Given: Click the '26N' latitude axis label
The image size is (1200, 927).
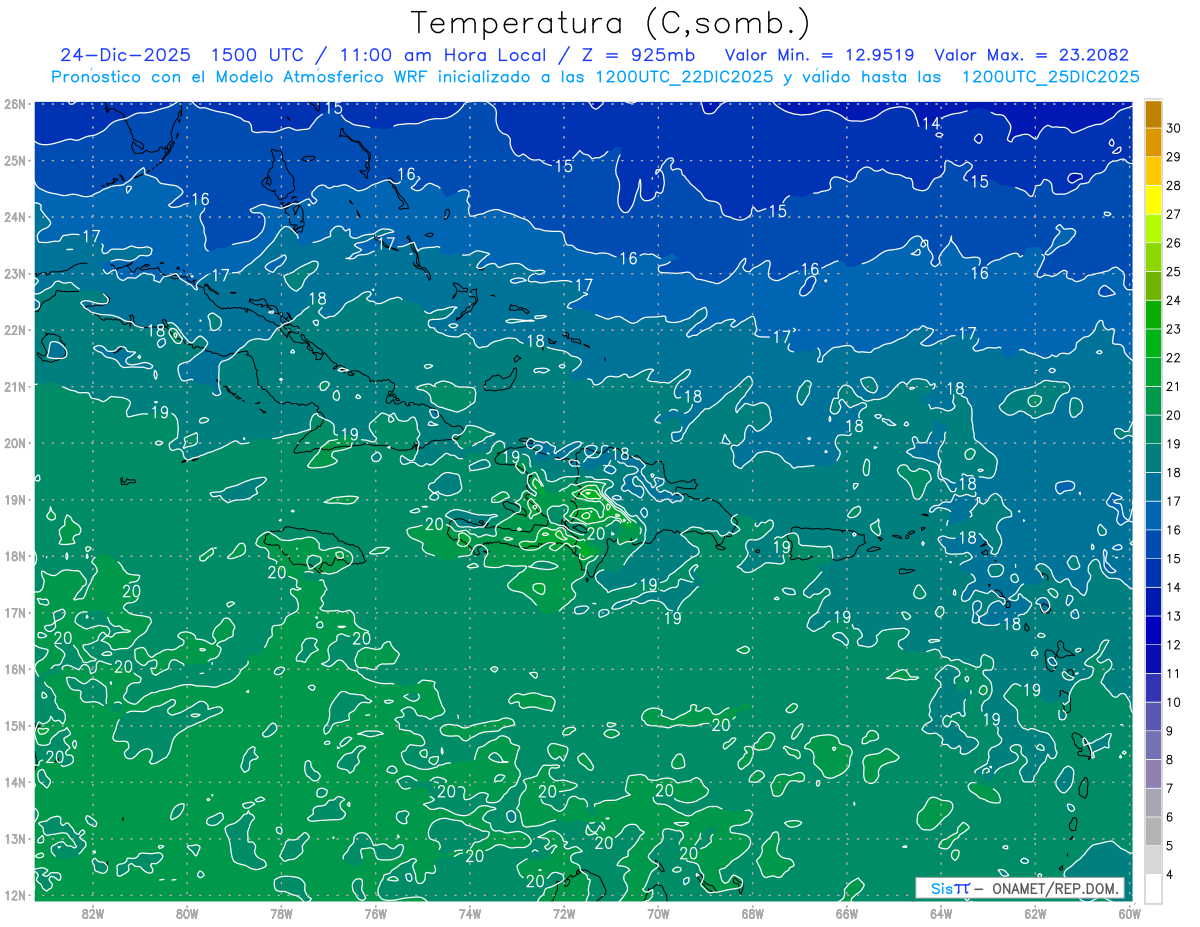Looking at the screenshot, I should tap(14, 104).
